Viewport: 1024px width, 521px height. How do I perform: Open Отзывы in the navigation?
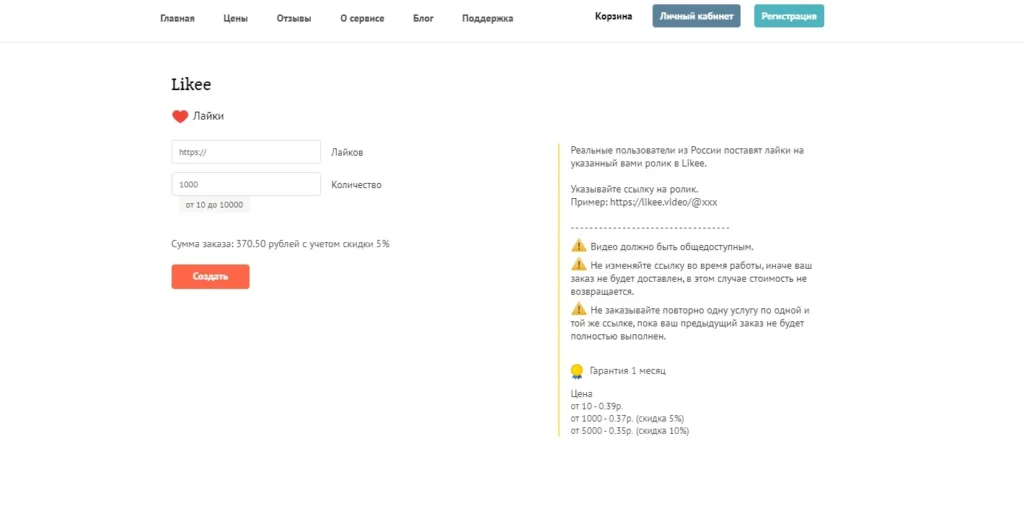pos(294,18)
